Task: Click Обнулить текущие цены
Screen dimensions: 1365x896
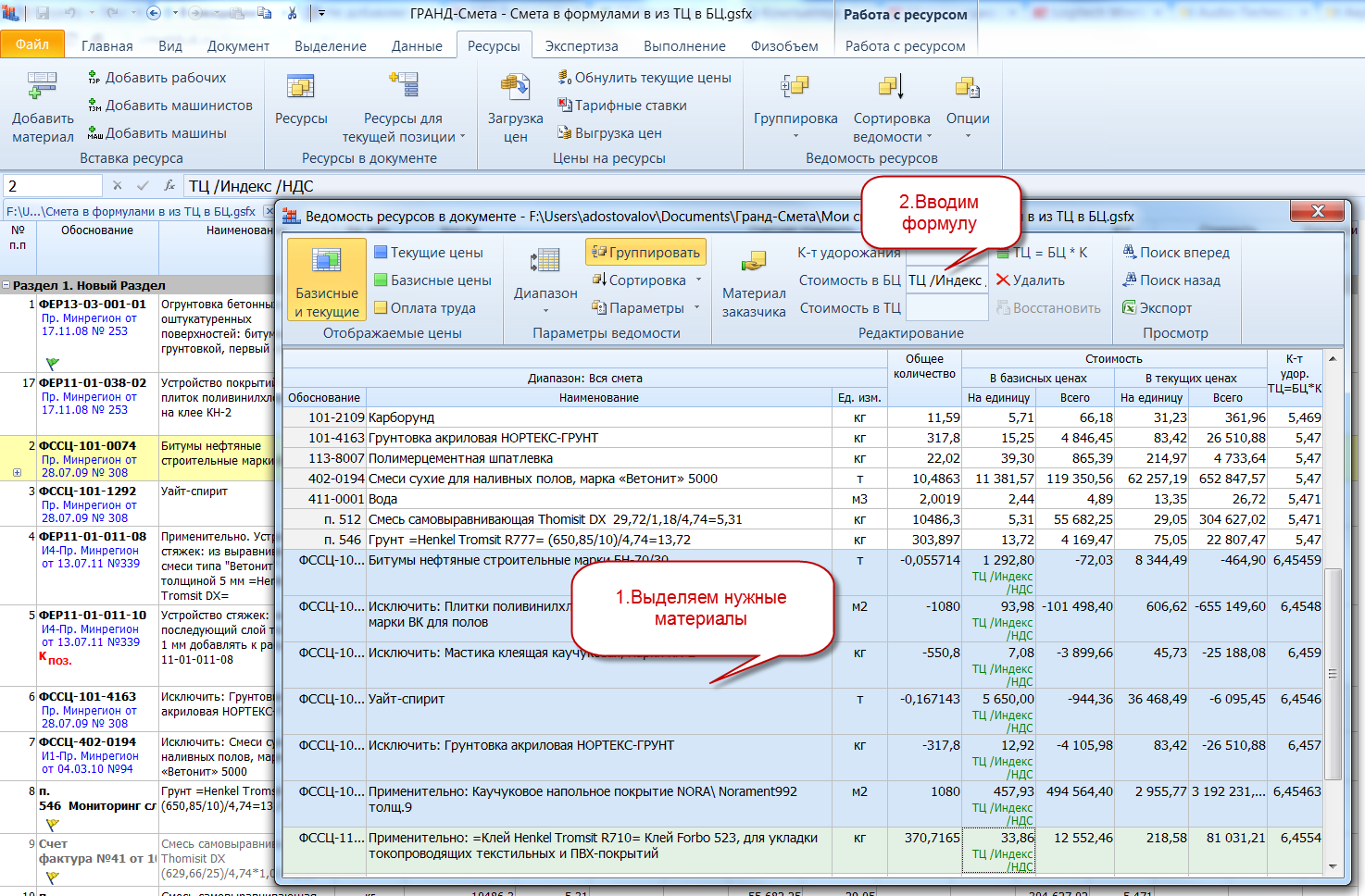Action: [x=645, y=78]
